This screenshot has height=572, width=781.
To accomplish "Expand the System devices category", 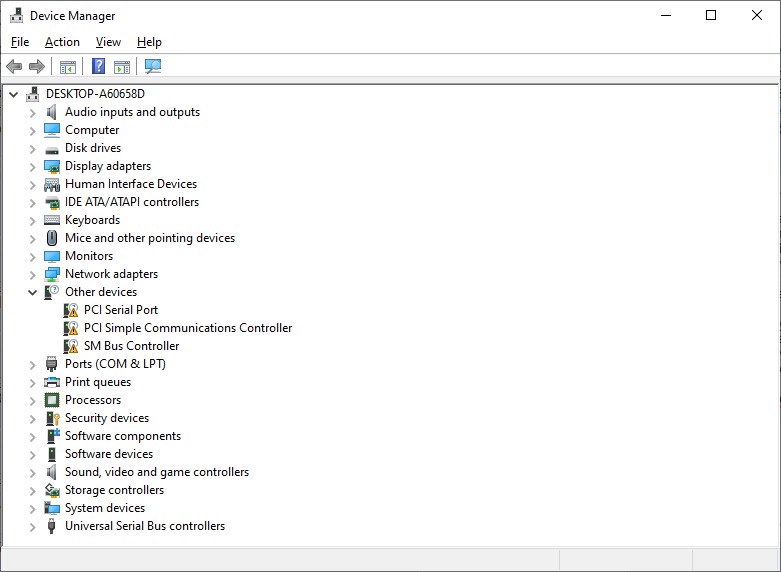I will [33, 509].
